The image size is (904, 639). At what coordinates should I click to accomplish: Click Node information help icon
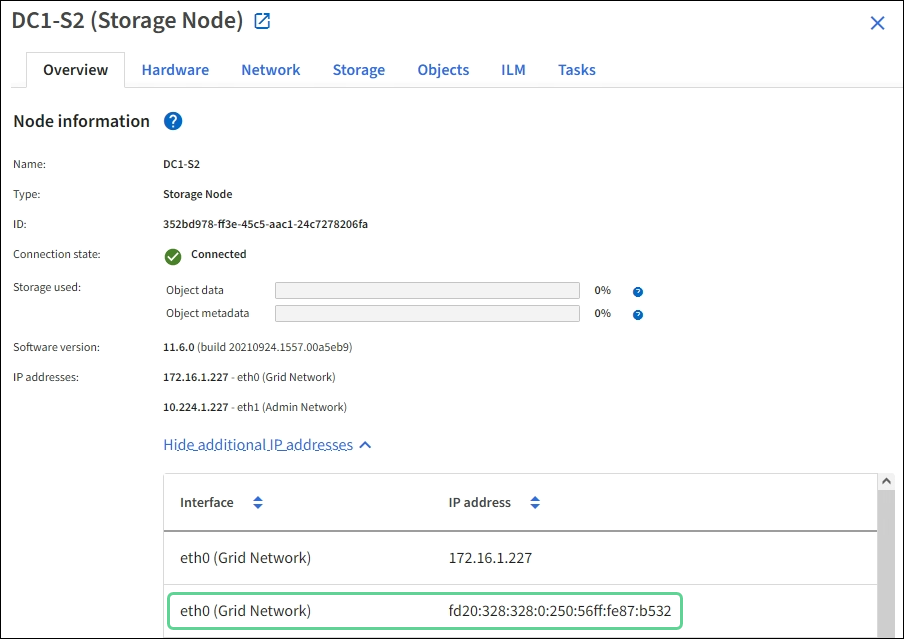173,121
